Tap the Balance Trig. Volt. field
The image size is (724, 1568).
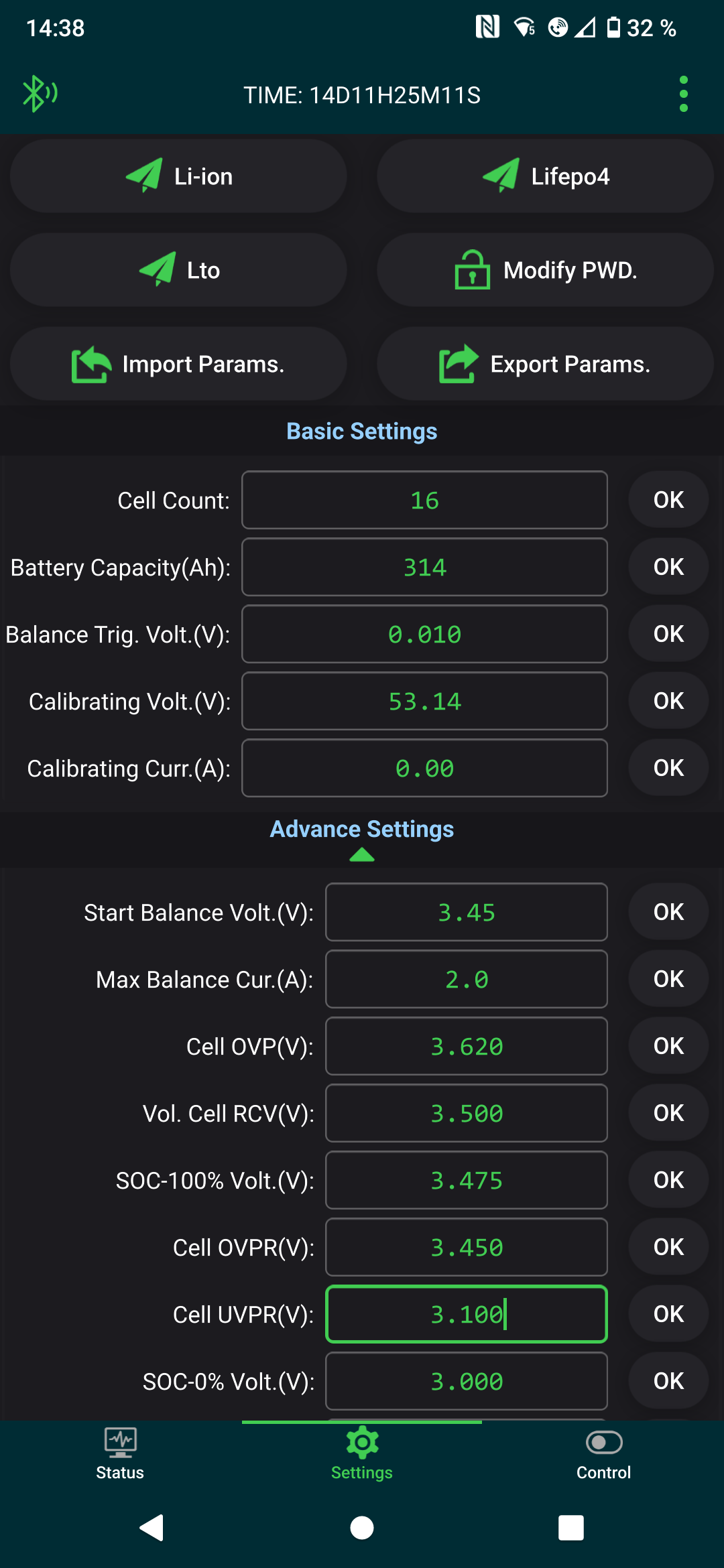click(424, 634)
